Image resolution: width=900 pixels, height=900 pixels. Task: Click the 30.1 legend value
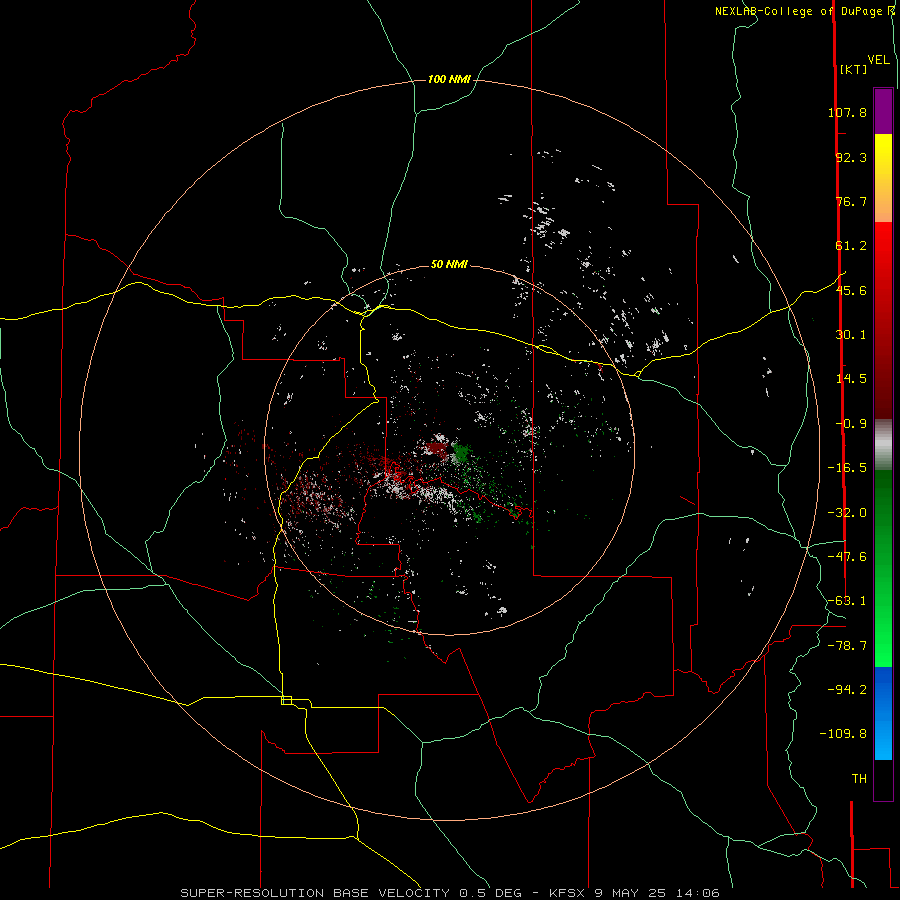coord(851,335)
